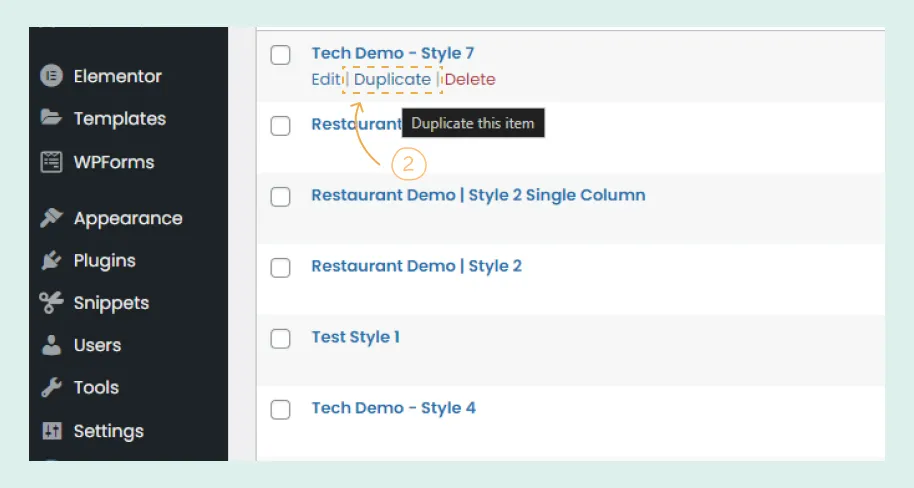Click the Templates folder icon
Screen dimensions: 914x488
click(51, 118)
